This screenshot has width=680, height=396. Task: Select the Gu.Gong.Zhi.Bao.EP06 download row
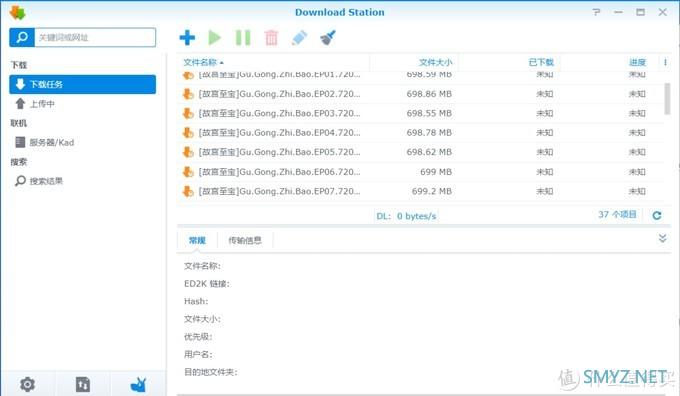[421, 172]
